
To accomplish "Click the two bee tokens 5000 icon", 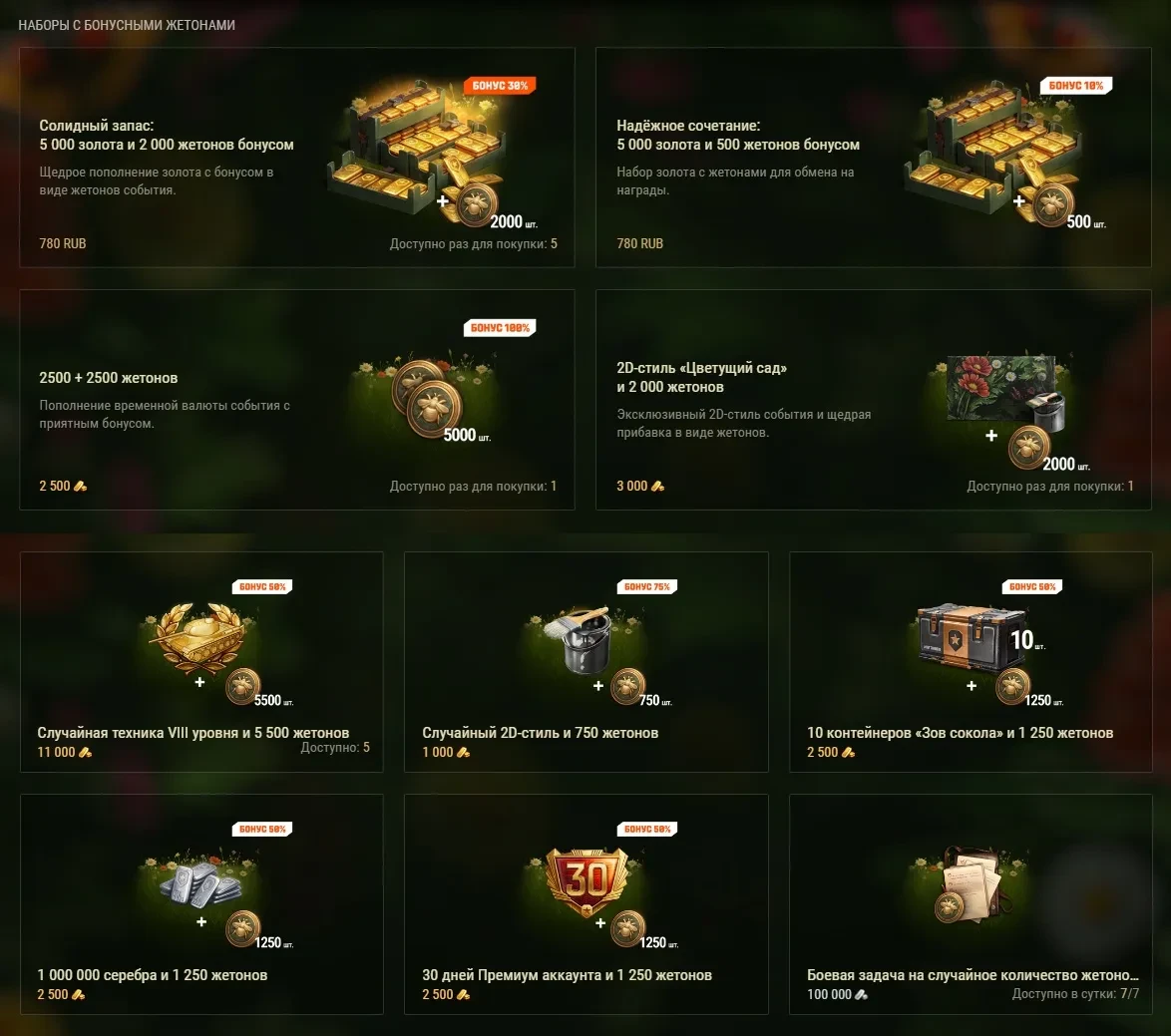I will 428,398.
